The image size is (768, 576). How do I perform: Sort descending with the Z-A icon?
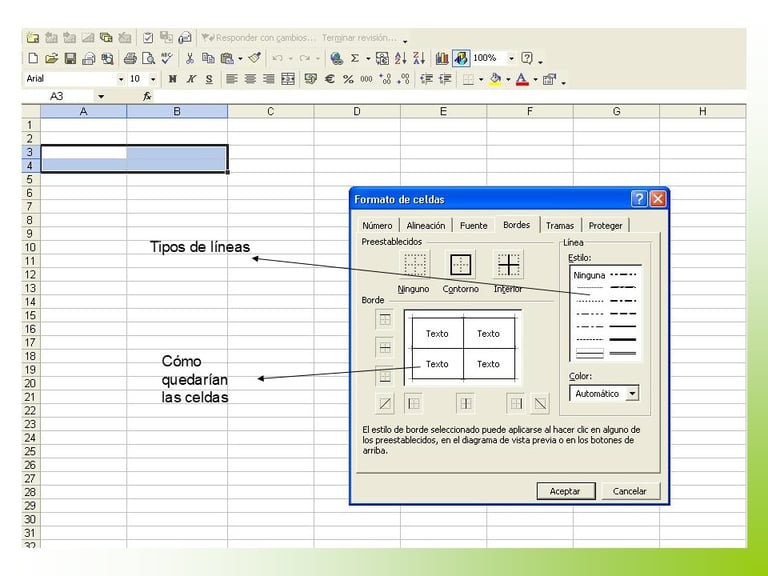[419, 58]
